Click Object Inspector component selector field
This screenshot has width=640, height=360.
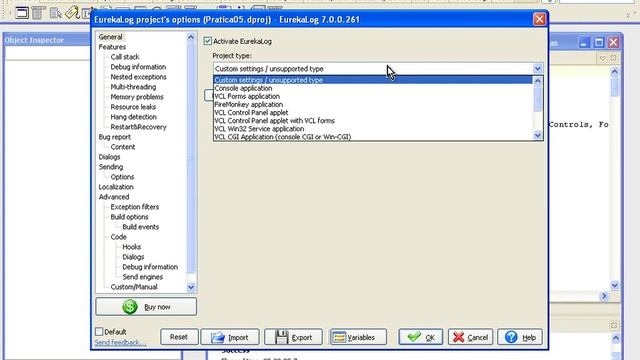(47, 53)
